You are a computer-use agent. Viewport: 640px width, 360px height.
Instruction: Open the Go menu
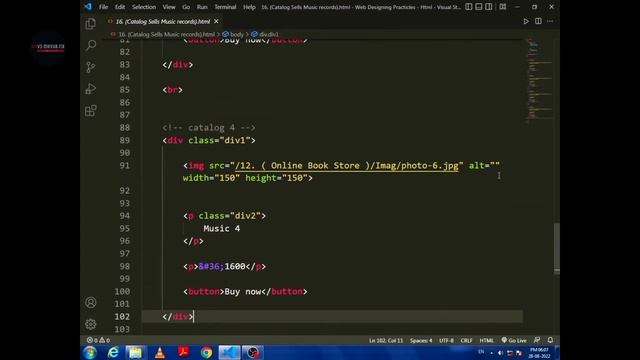[186, 7]
